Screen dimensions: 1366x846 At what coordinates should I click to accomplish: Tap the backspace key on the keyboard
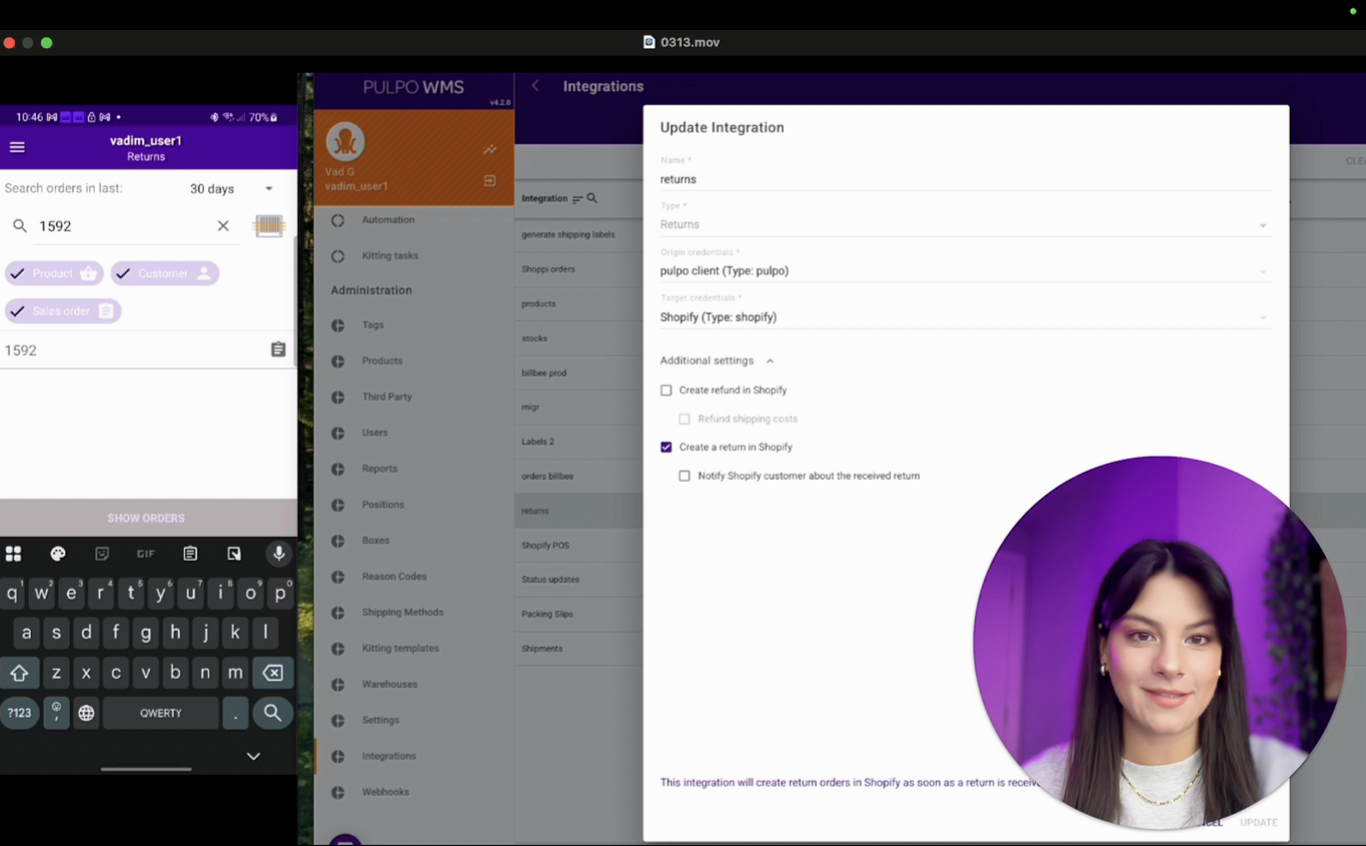click(x=272, y=673)
